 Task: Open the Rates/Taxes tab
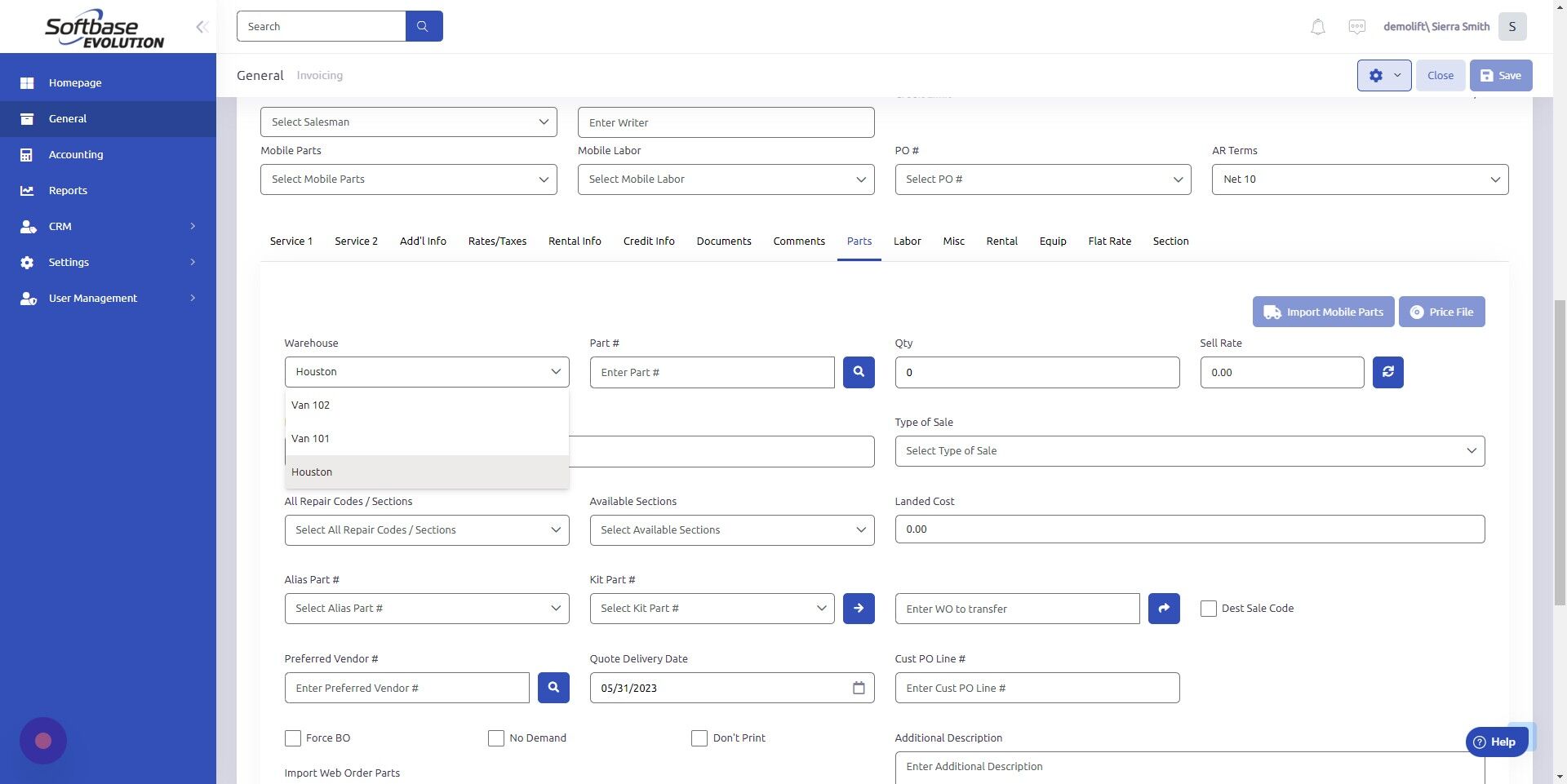497,241
